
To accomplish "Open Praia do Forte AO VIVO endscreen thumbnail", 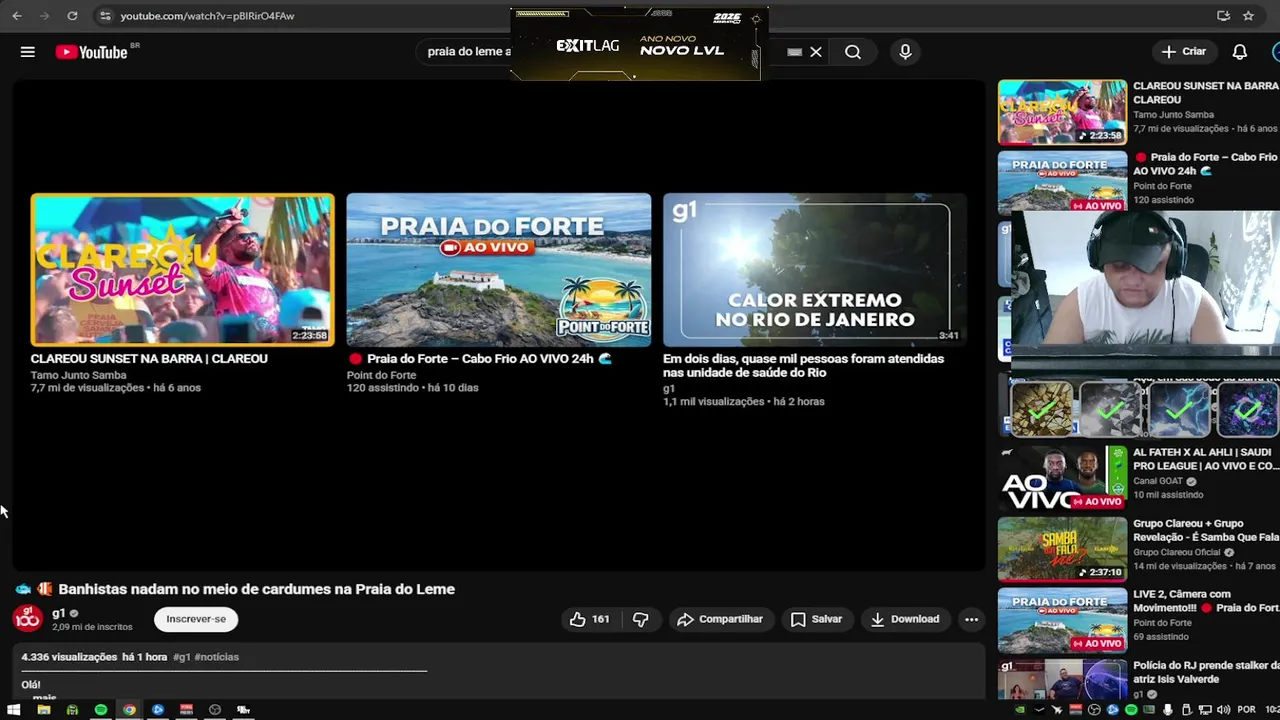I will click(498, 270).
